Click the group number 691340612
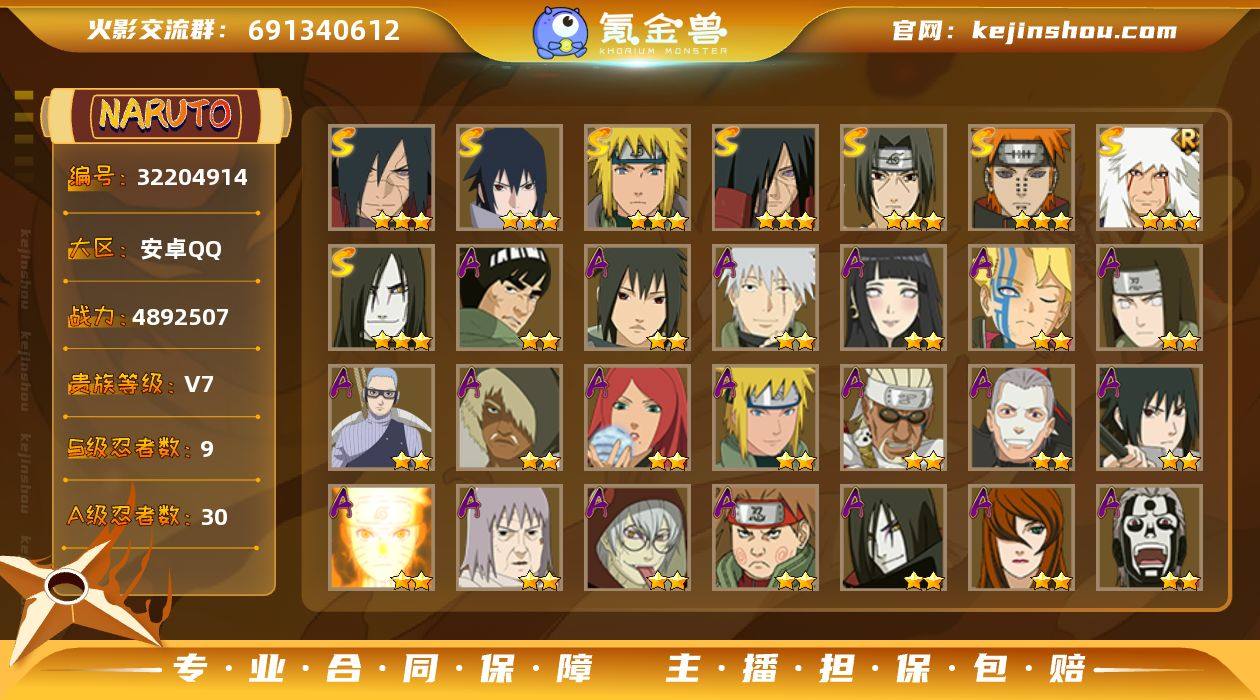1260x700 pixels. pyautogui.click(x=324, y=30)
